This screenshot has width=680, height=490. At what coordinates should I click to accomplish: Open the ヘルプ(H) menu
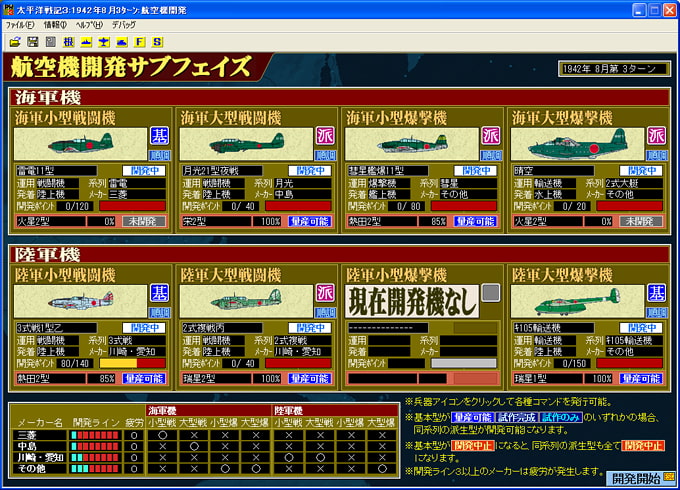pyautogui.click(x=89, y=25)
